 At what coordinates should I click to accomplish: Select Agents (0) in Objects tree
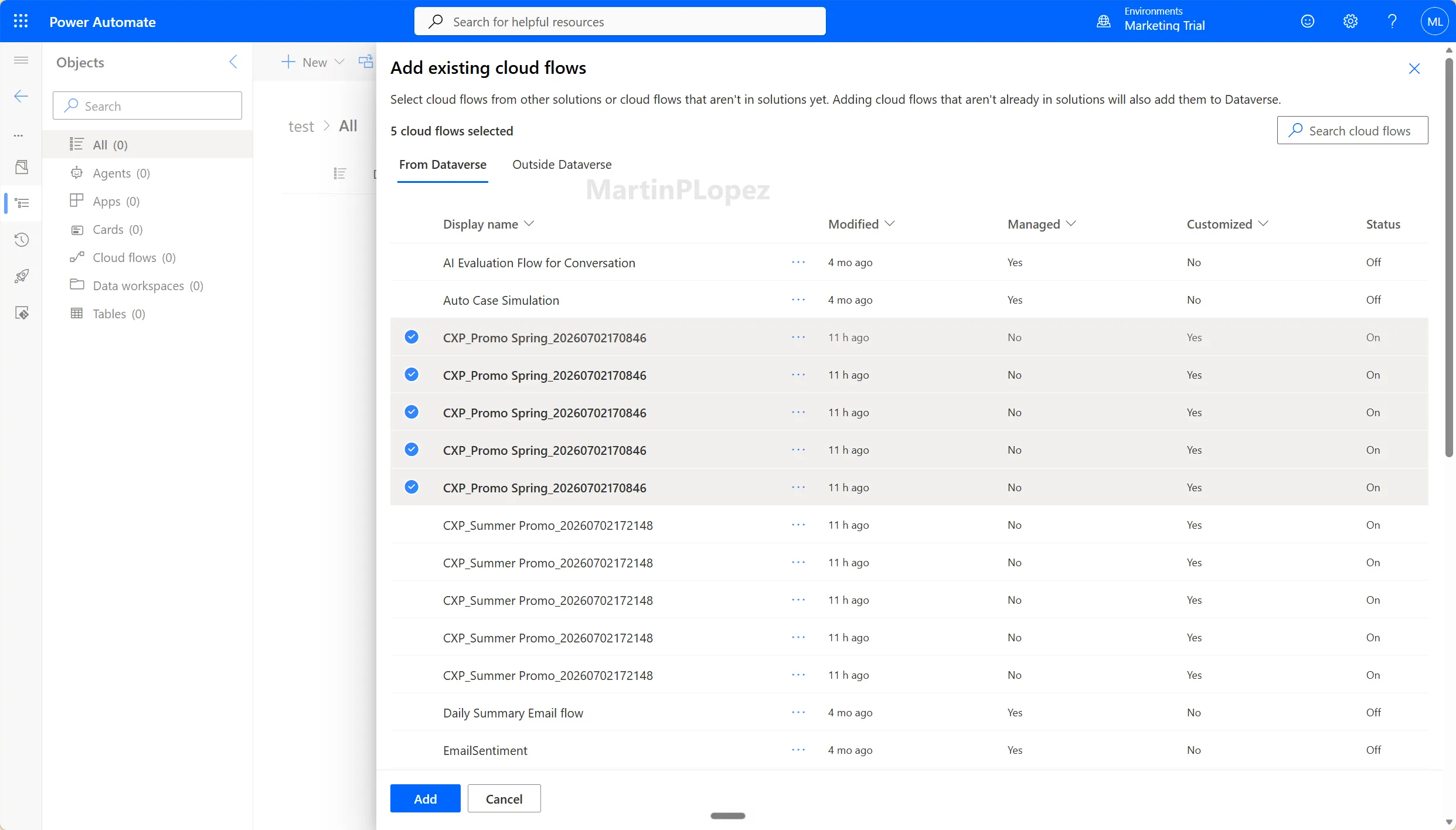tap(147, 173)
